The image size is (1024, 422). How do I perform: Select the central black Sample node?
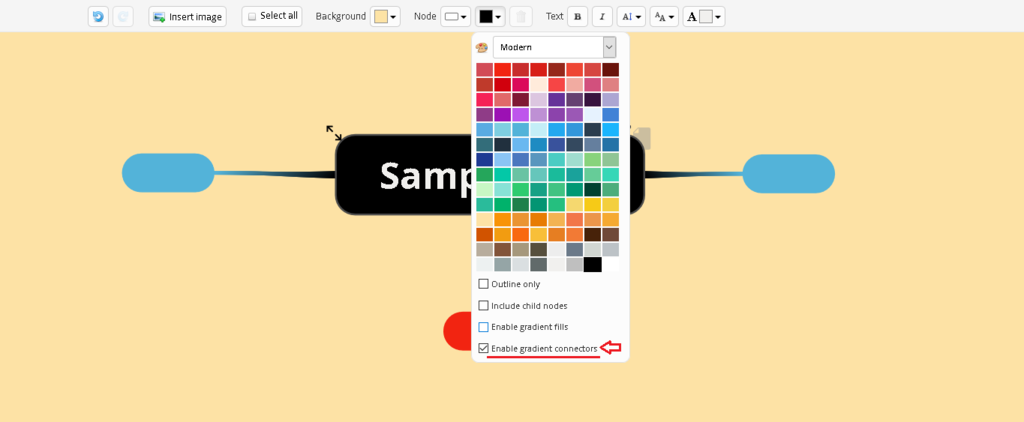pyautogui.click(x=404, y=175)
